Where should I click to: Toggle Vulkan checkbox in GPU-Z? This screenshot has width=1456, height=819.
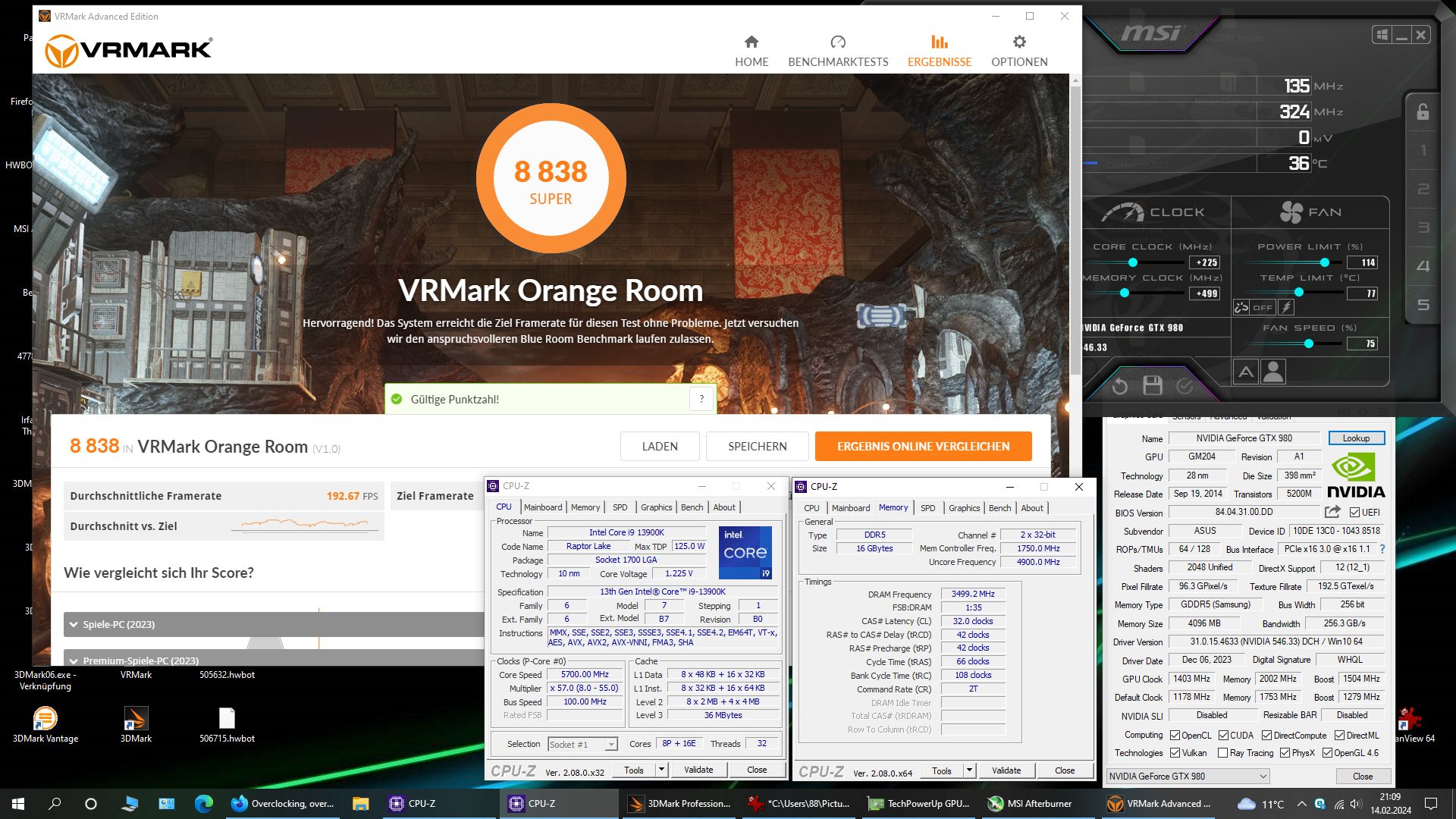point(1175,753)
